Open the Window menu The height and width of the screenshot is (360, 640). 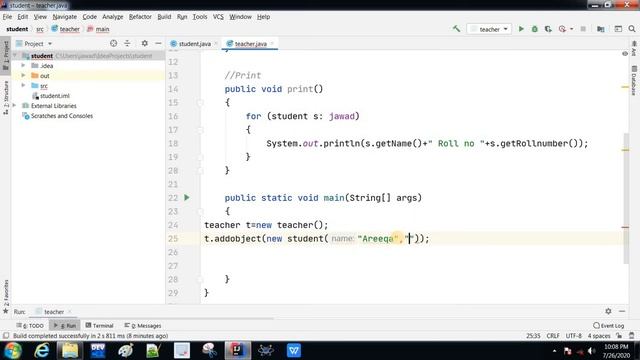[240, 17]
